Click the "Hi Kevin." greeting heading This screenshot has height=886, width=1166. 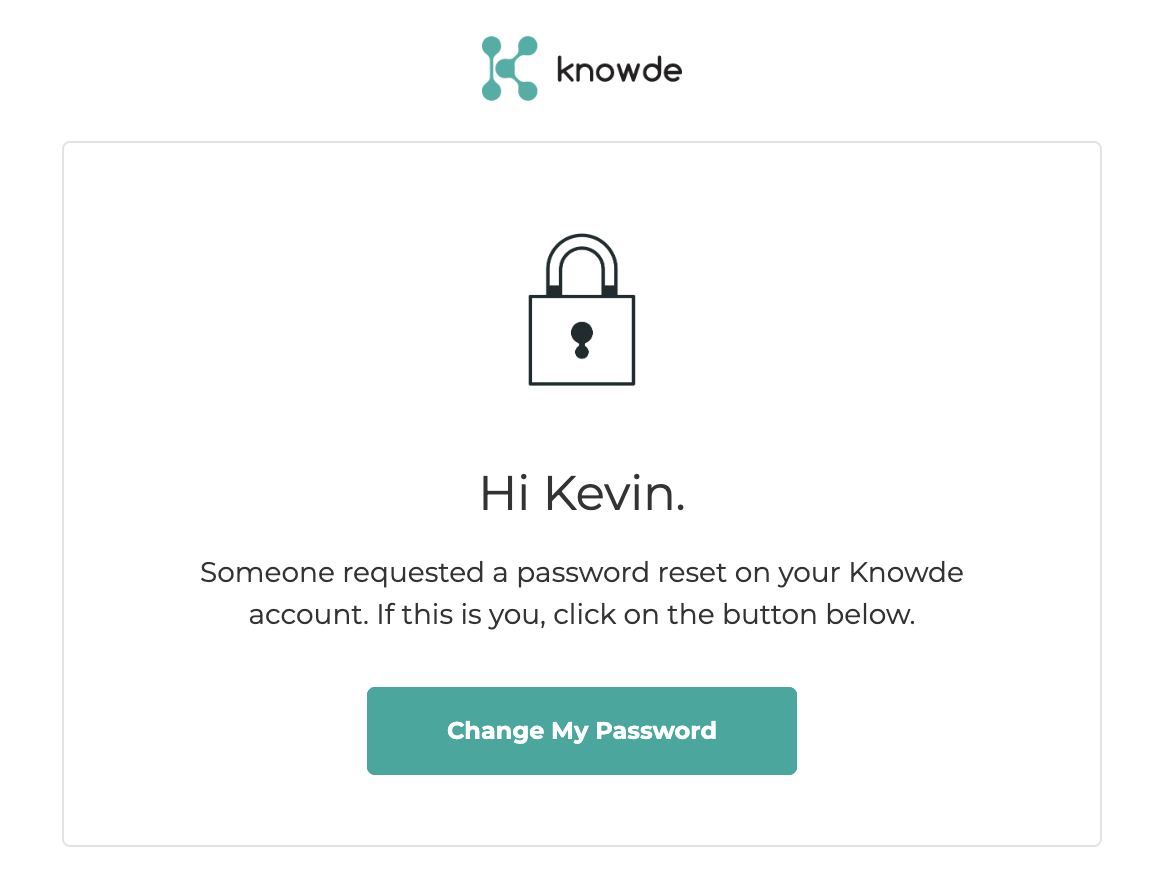click(582, 493)
